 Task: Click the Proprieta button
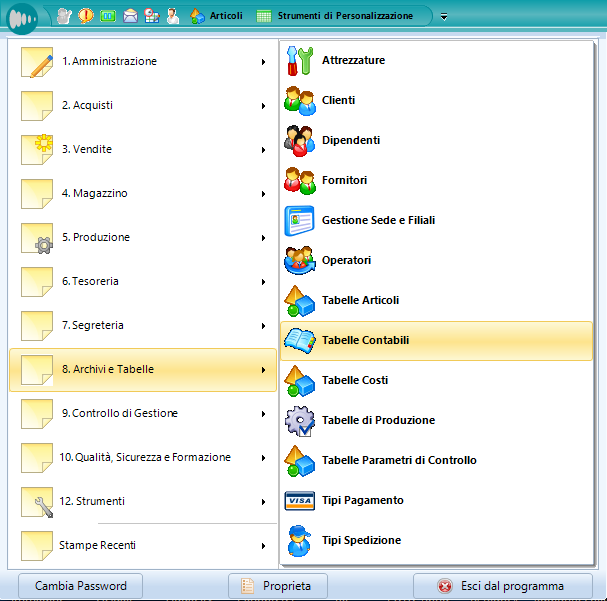(277, 586)
